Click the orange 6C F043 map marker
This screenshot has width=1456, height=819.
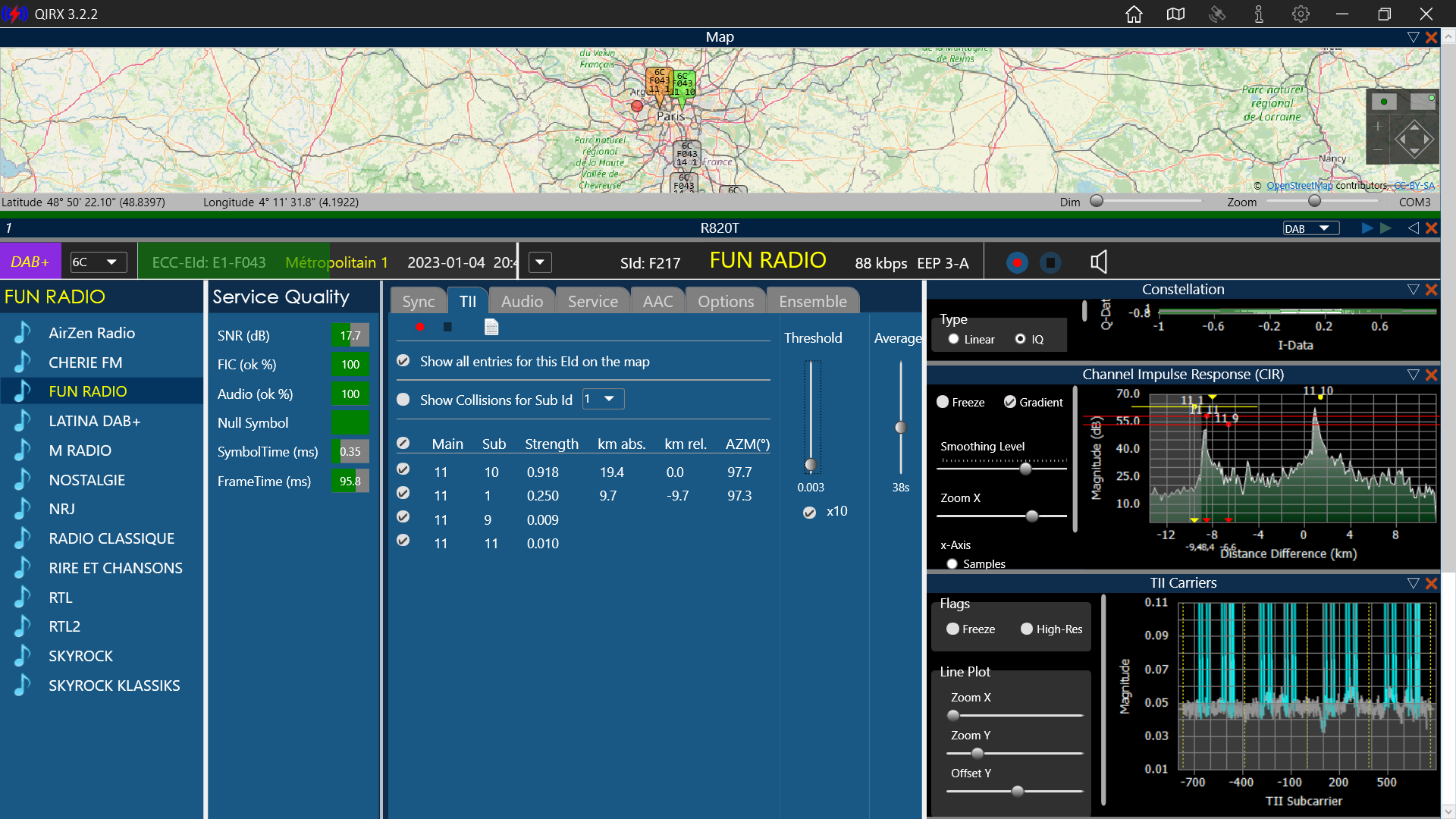click(x=659, y=85)
